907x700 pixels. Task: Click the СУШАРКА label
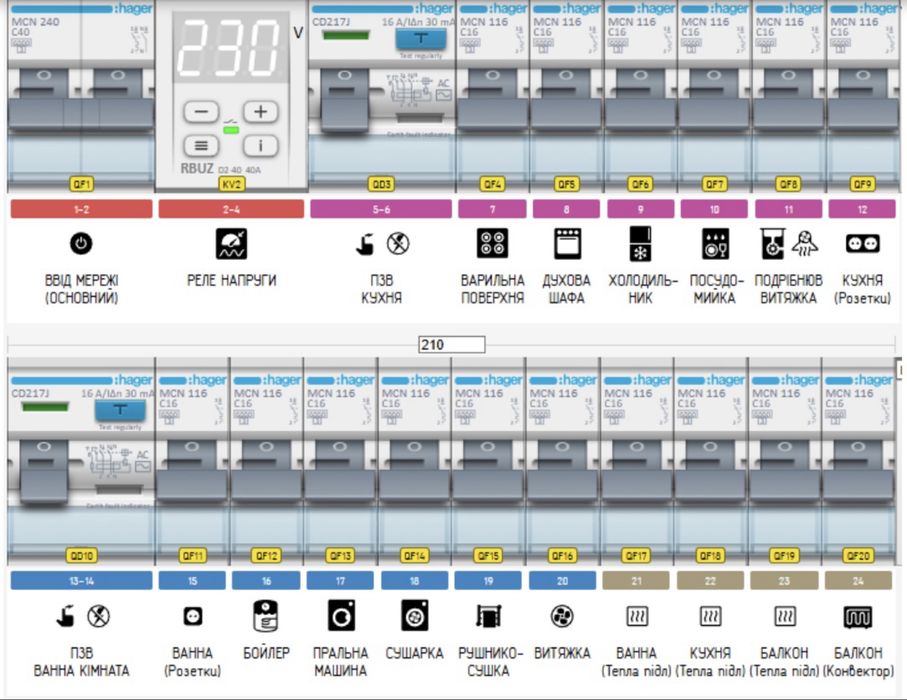414,653
